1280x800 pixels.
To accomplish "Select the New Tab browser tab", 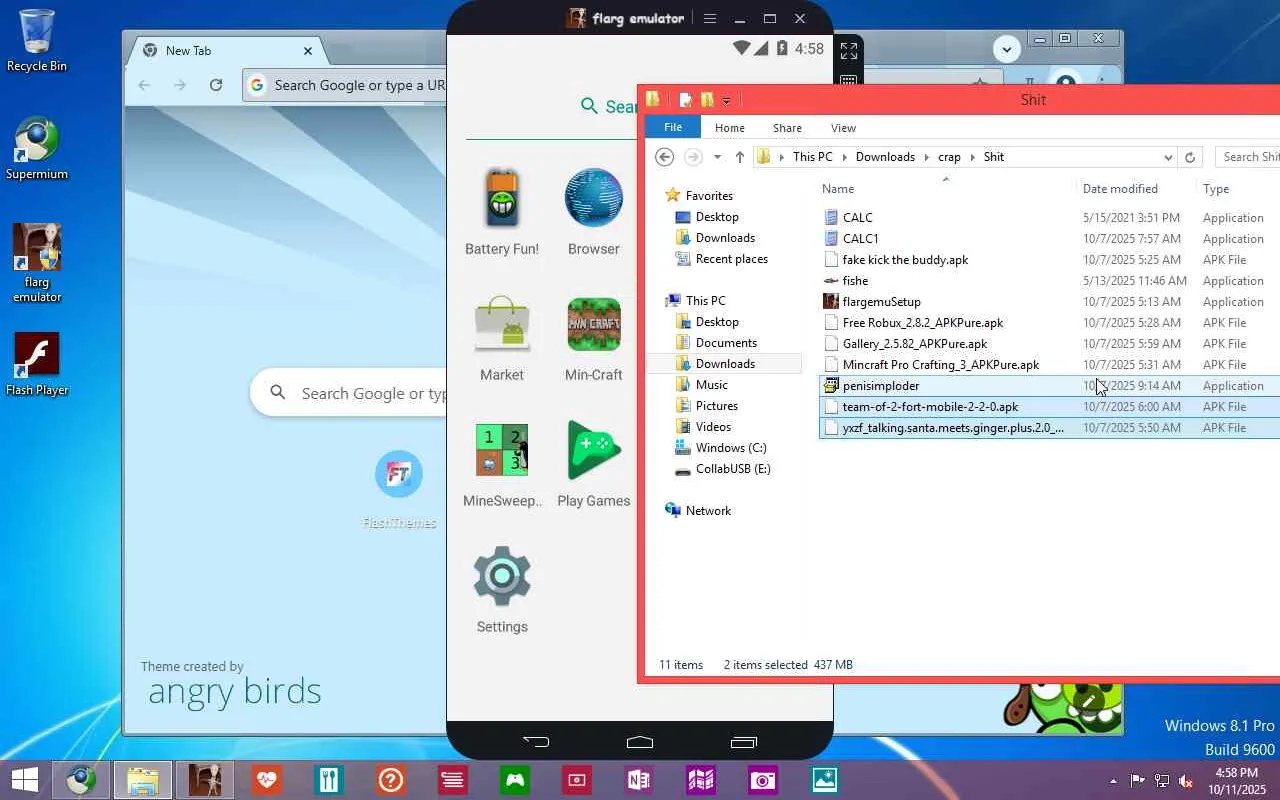I will (x=228, y=50).
